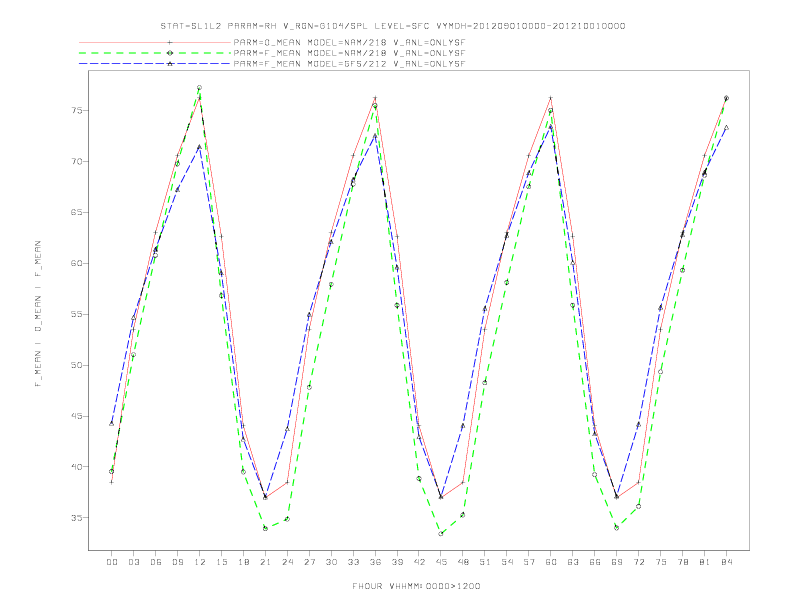The height and width of the screenshot is (612, 792).
Task: Click forecast hour tick 69 on x-axis
Action: (x=617, y=562)
